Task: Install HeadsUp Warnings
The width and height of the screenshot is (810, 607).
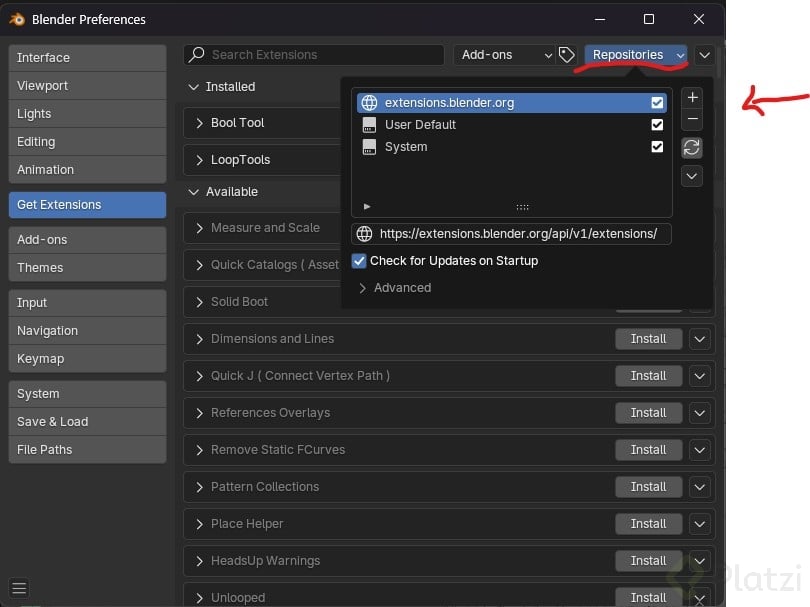Action: tap(648, 561)
